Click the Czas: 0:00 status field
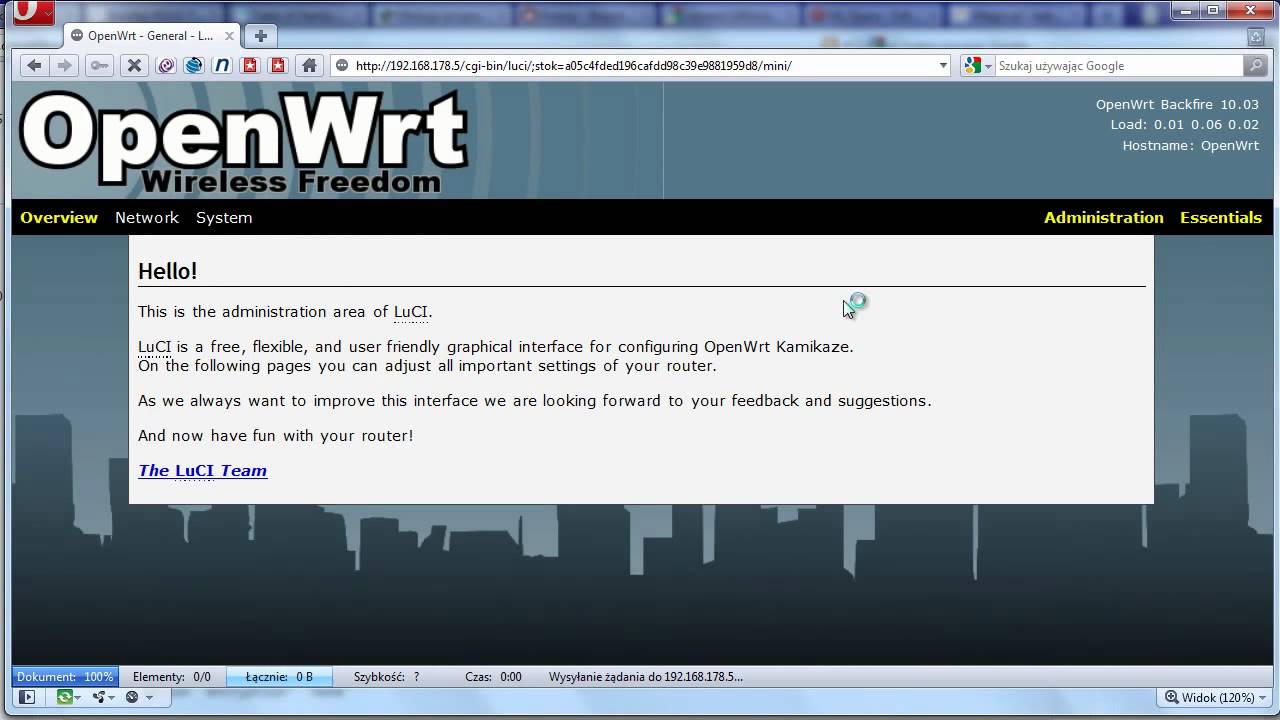The image size is (1280, 720). pos(493,677)
